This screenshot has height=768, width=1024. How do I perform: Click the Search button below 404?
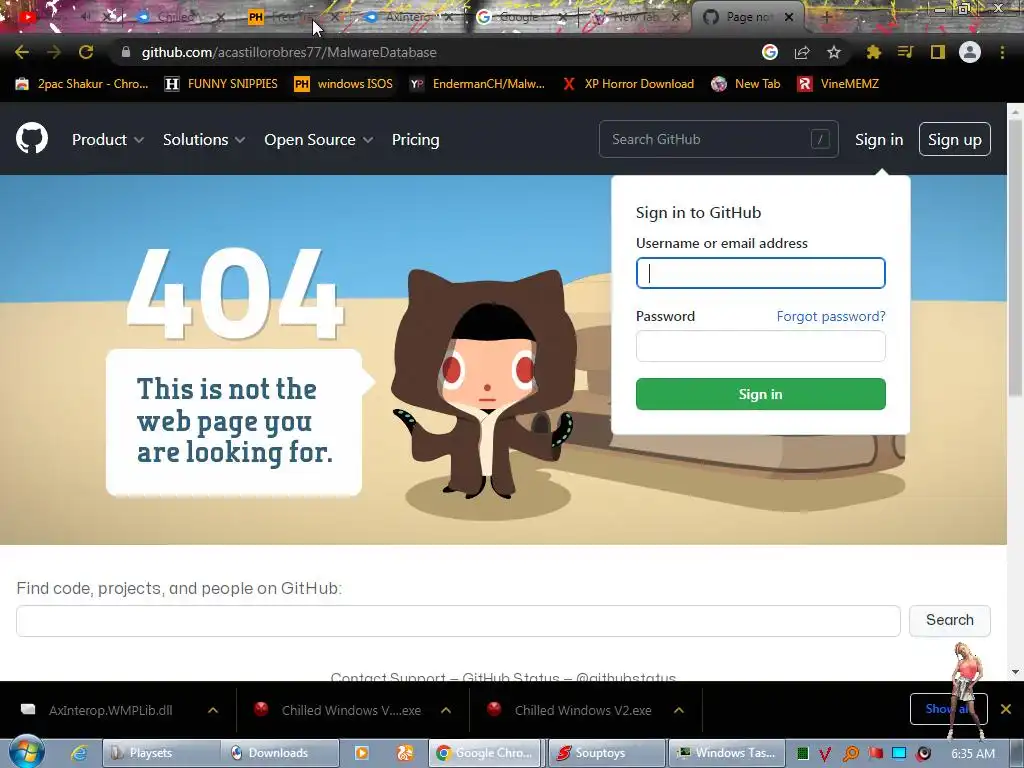(x=950, y=620)
